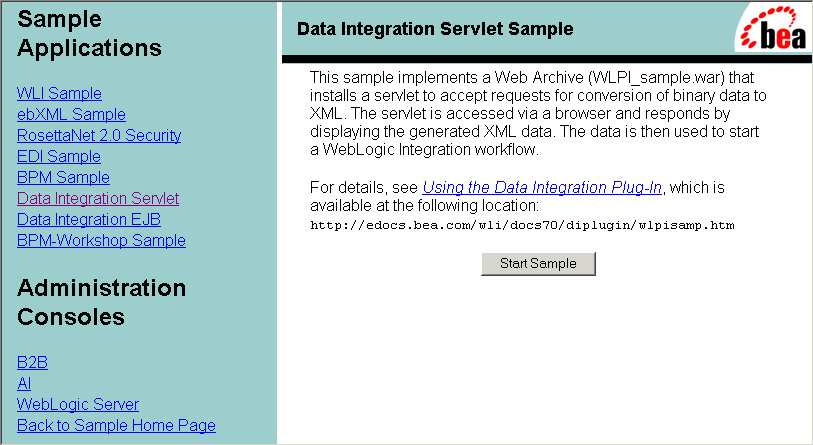Open the WLI Sample link
This screenshot has height=445, width=813.
click(59, 93)
